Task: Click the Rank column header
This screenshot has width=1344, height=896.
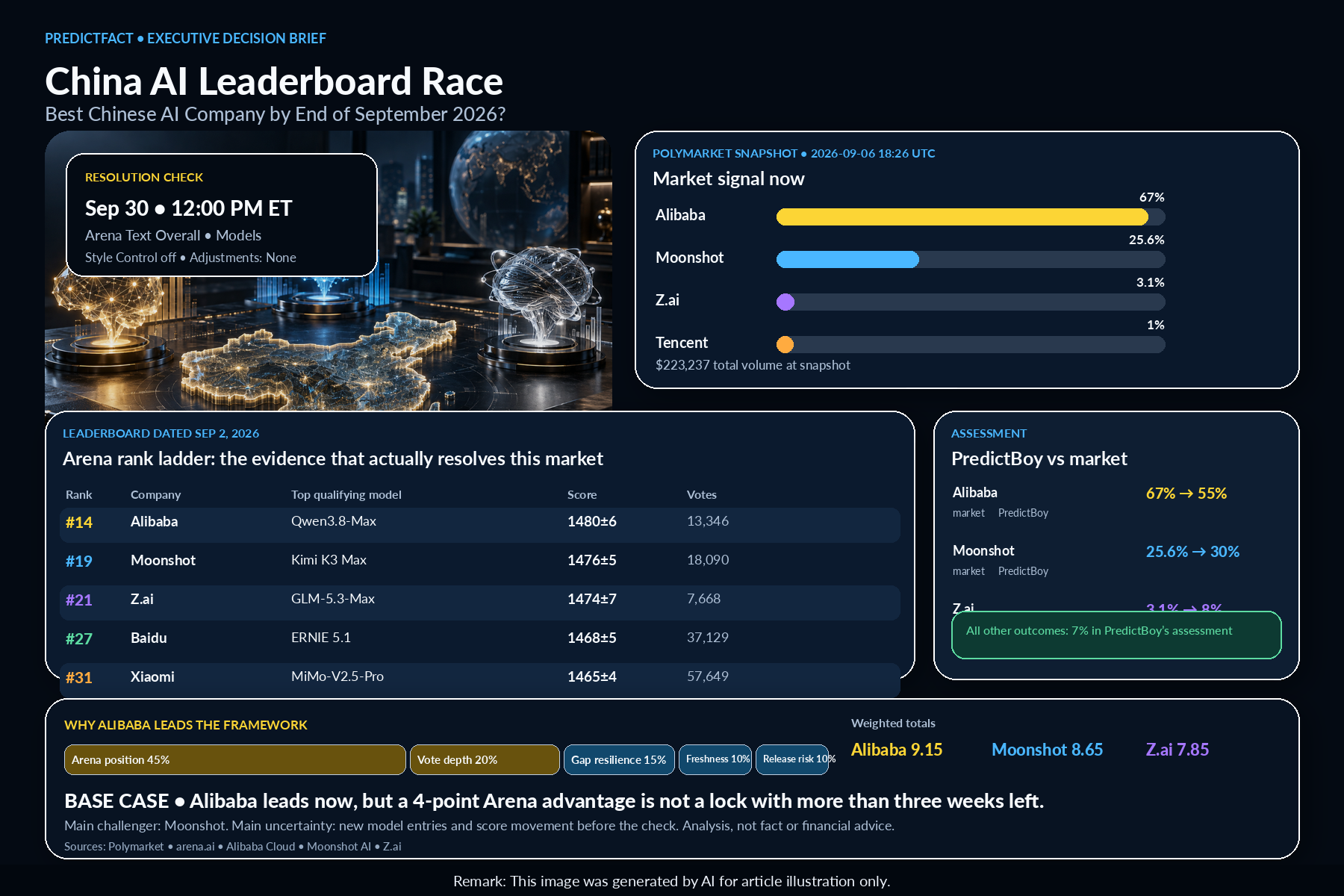Action: coord(79,494)
